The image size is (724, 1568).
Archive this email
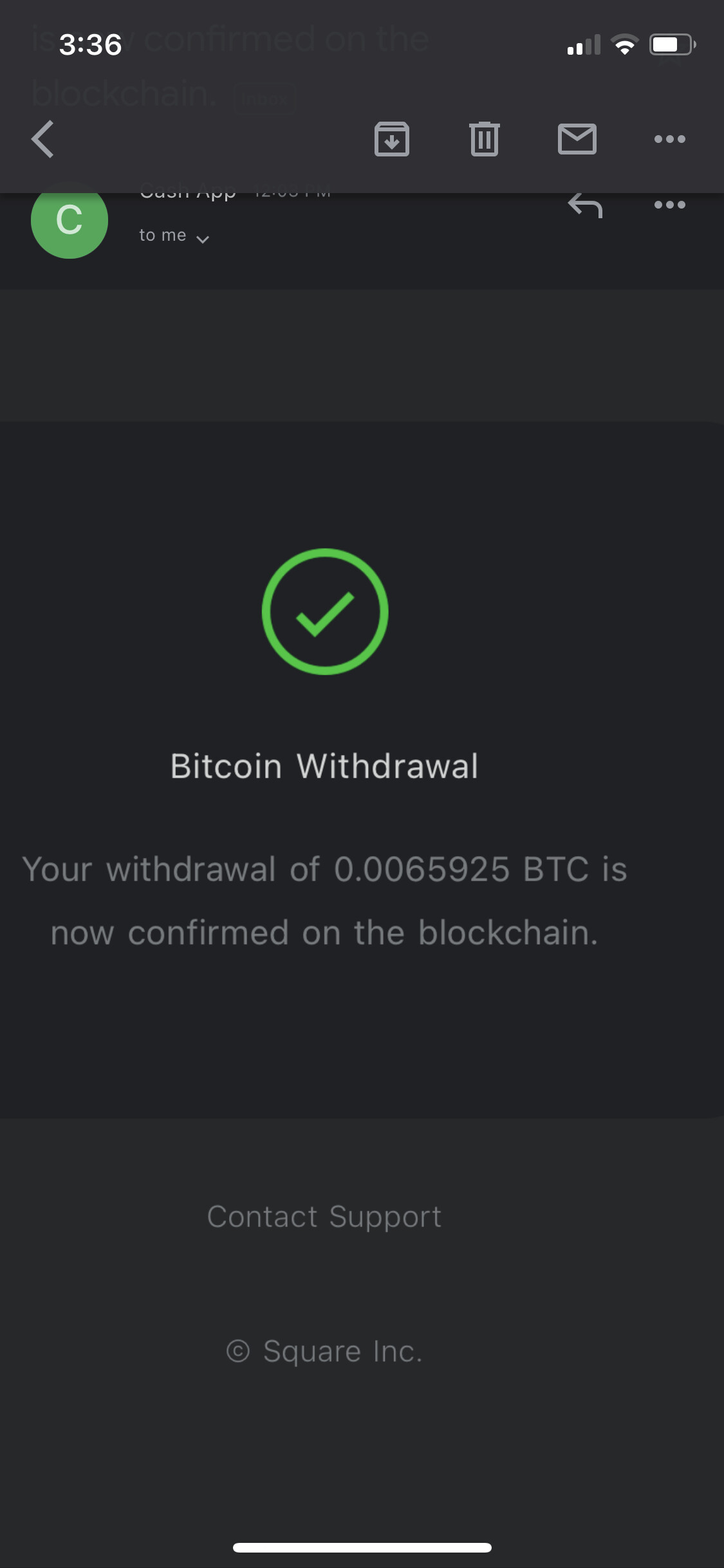pos(392,139)
